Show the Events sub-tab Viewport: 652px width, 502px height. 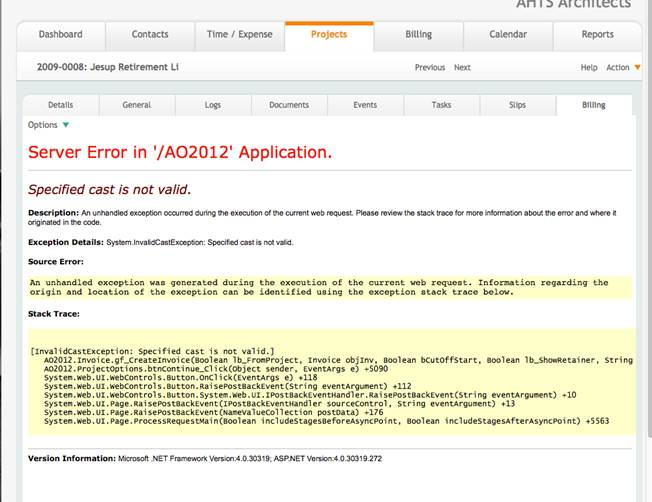tap(365, 105)
